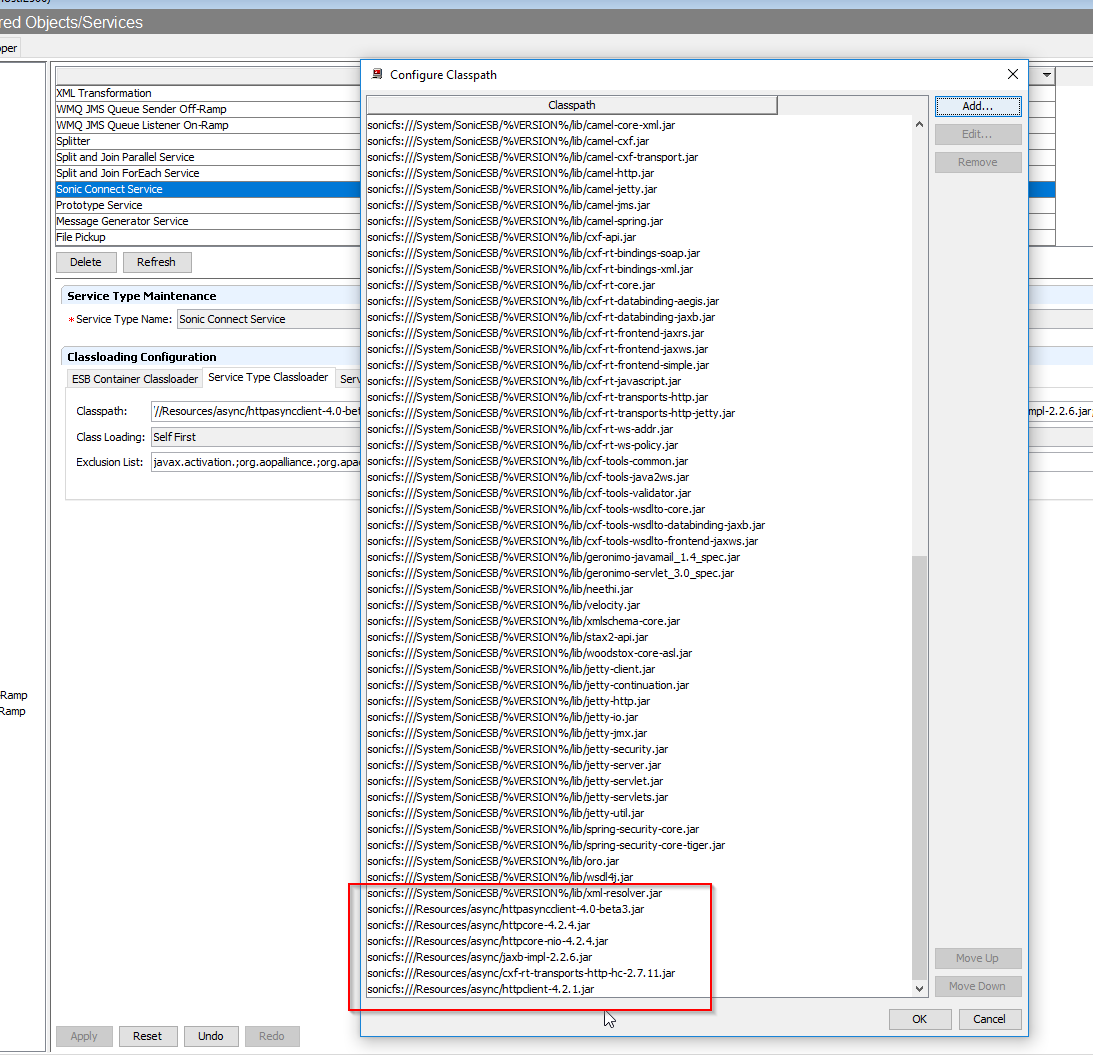Select the cxf-tools-wsdlto-databinding-jaxb.jar entry
Screen dimensions: 1093x1055
(566, 526)
